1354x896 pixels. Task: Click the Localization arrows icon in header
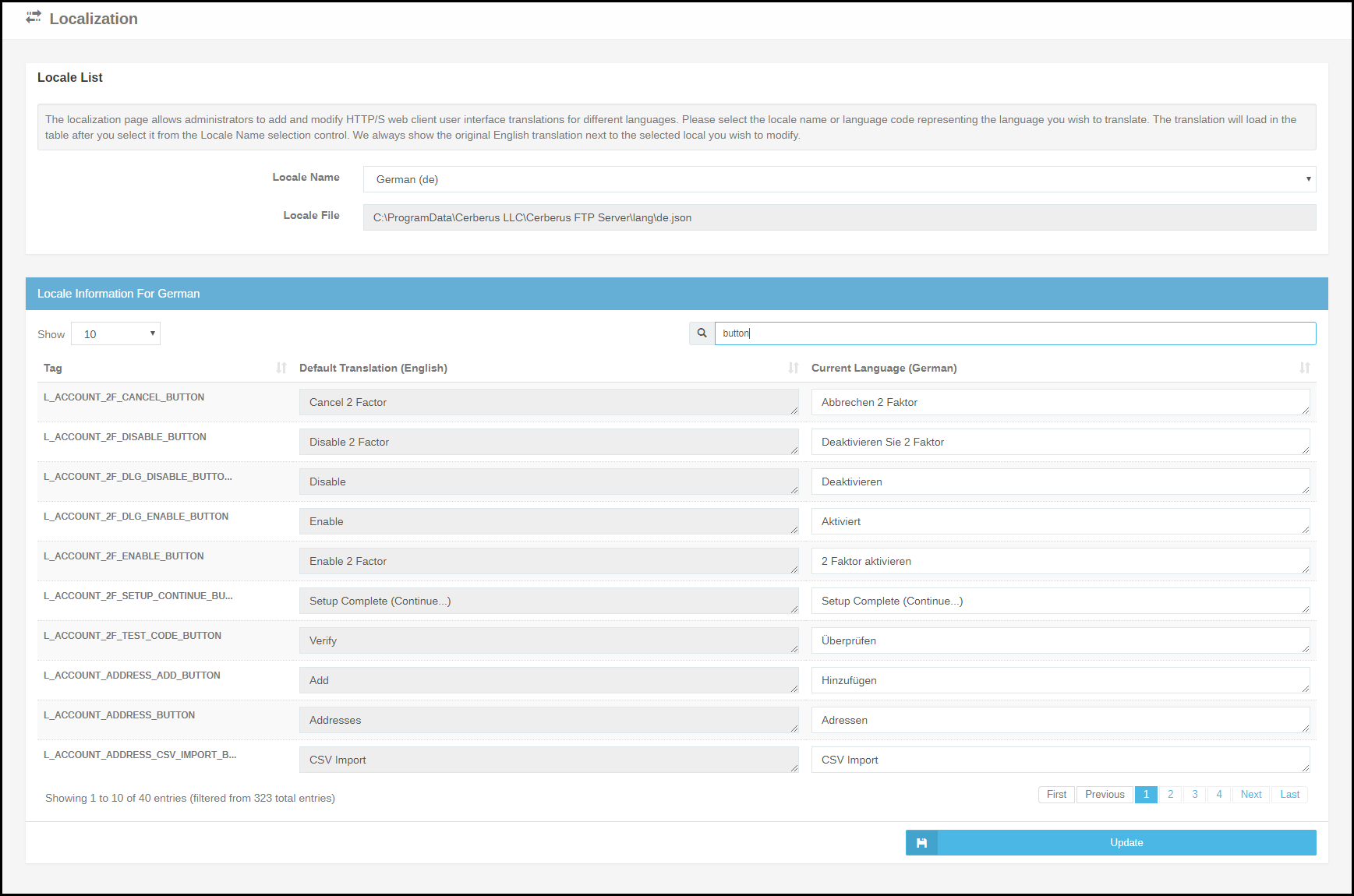coord(34,16)
